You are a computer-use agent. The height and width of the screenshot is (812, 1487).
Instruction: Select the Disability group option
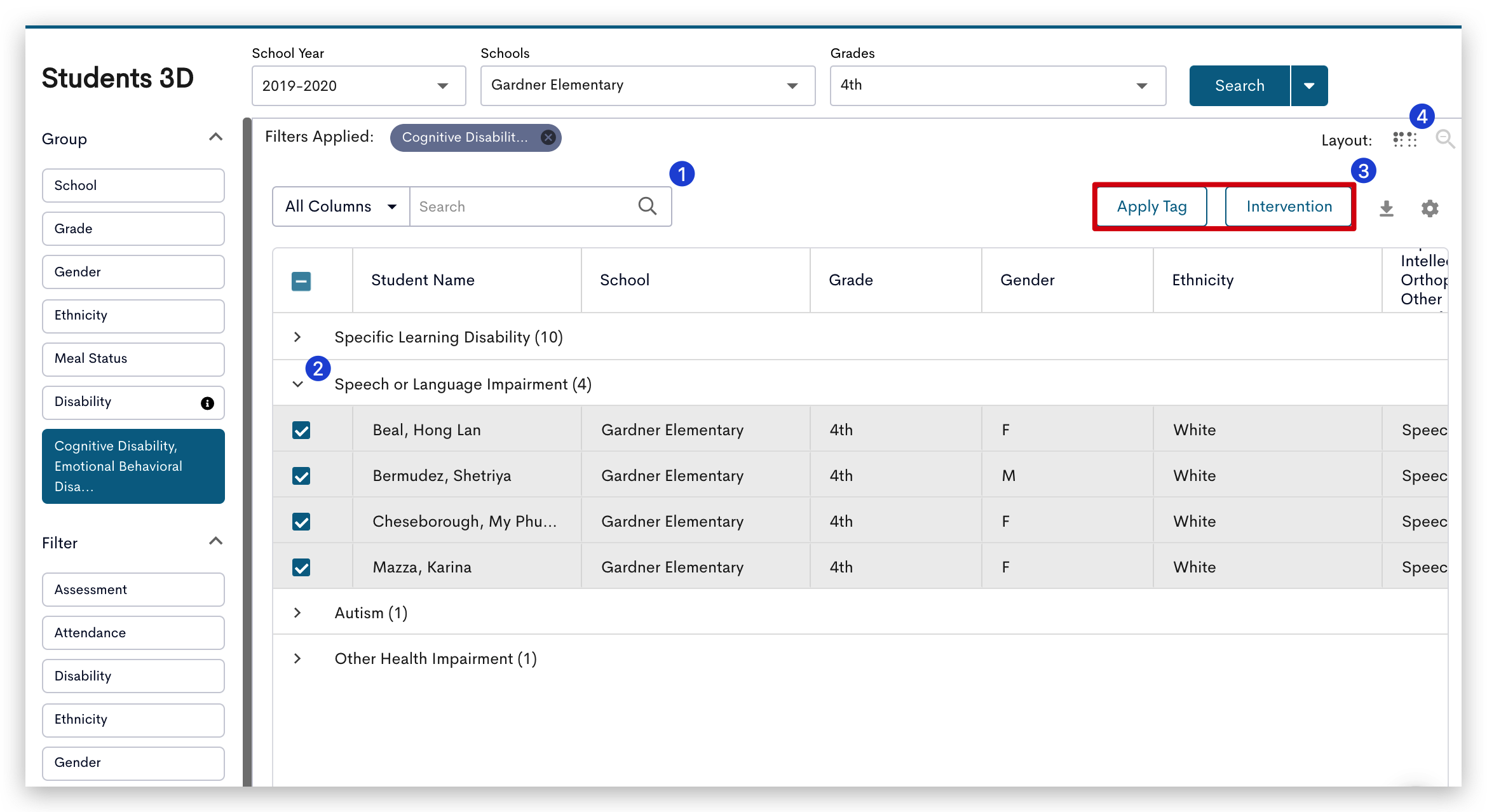133,402
